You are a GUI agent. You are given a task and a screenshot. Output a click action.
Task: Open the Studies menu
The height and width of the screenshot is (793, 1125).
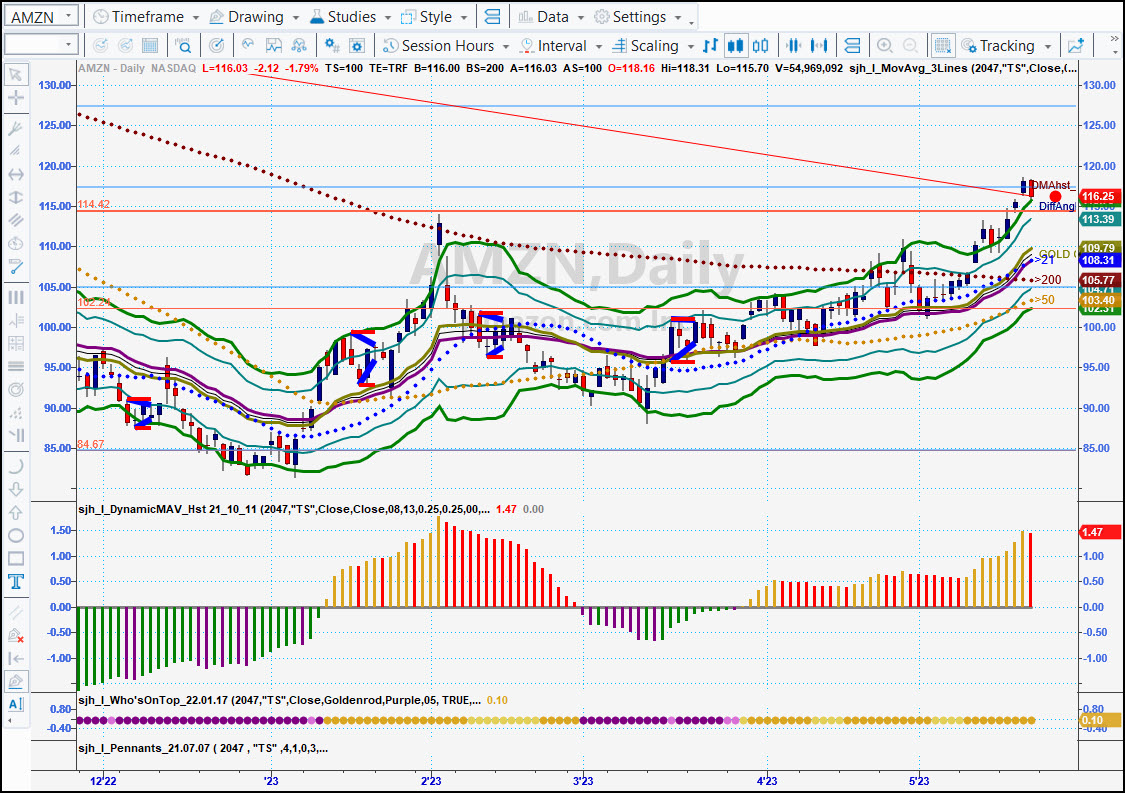point(350,17)
